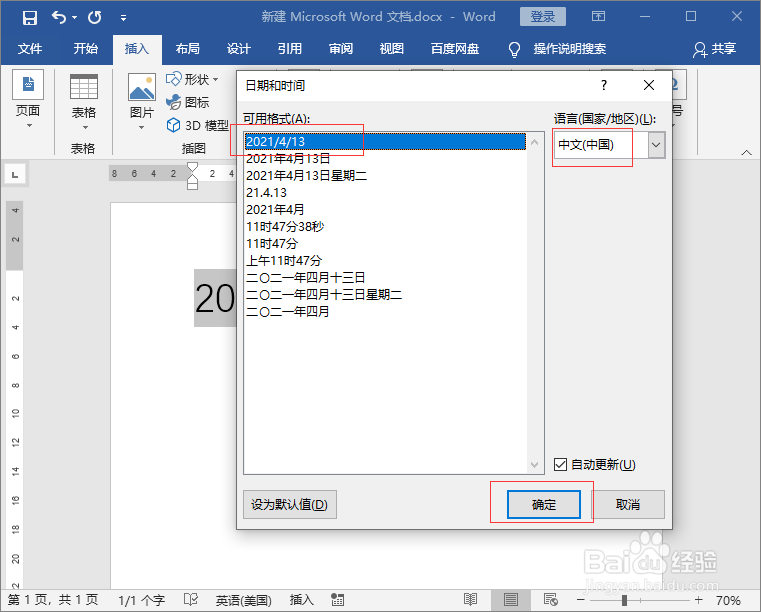Image resolution: width=761 pixels, height=612 pixels.
Task: Click the 操作说明搜索 search box
Action: (x=570, y=49)
